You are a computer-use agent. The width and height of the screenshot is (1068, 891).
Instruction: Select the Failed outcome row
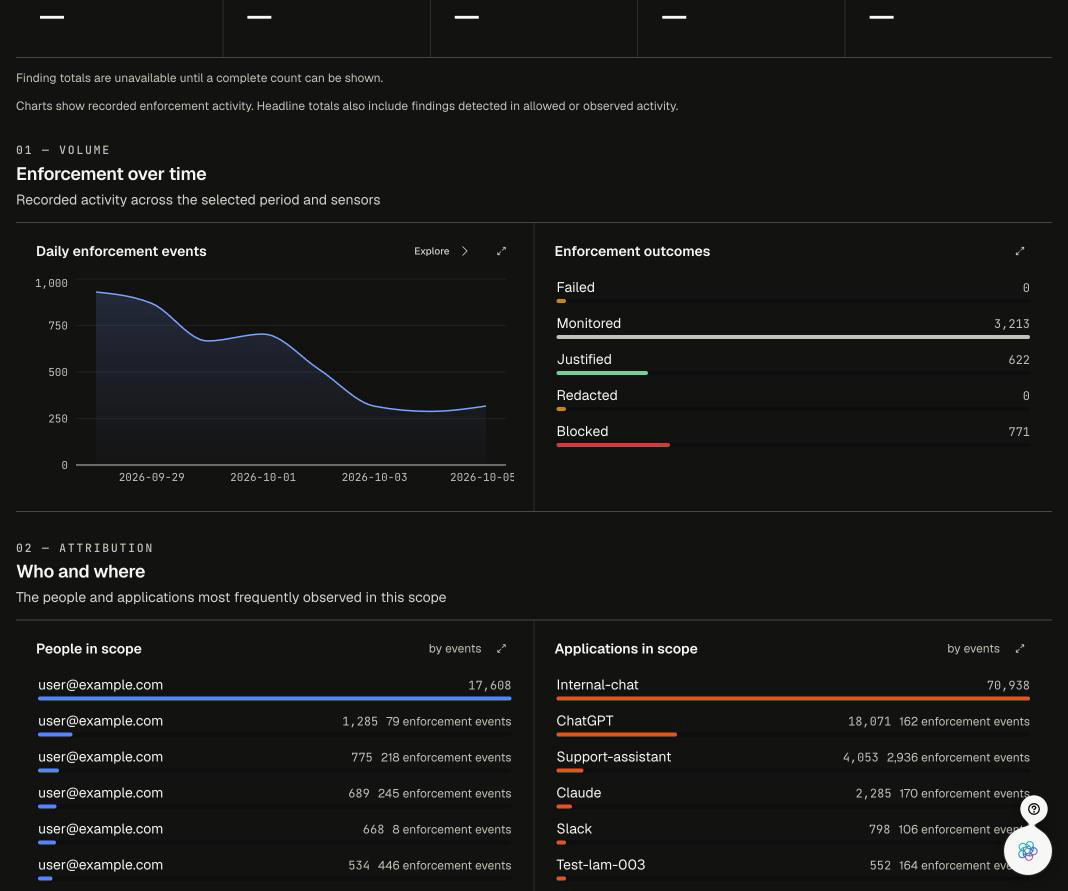tap(793, 291)
